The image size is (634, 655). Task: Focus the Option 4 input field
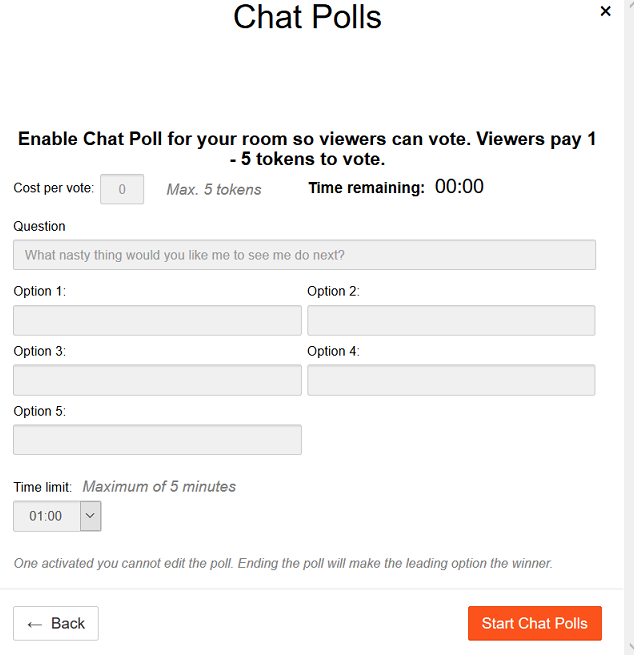pyautogui.click(x=451, y=380)
